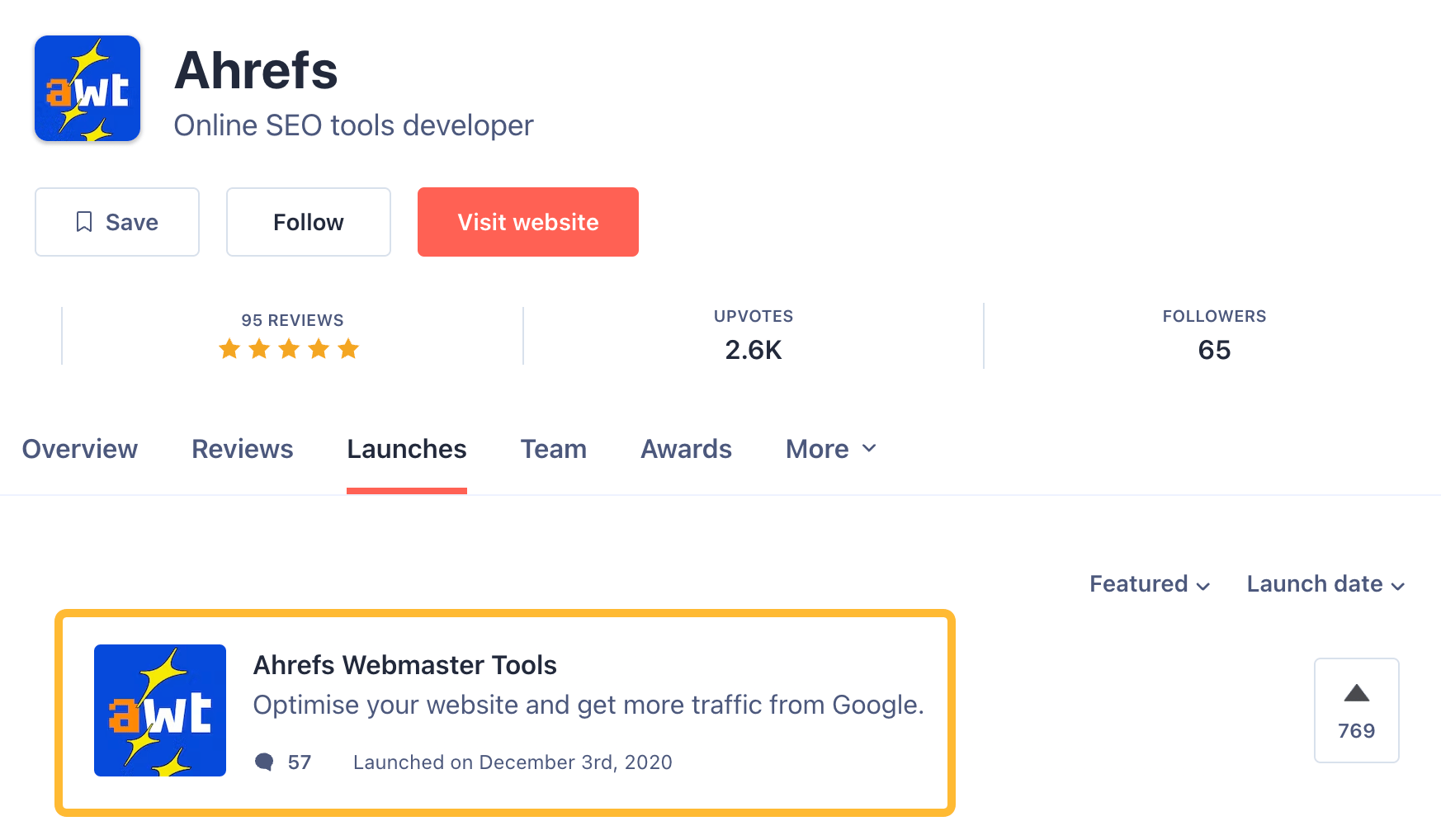Open the Ahrefs Webmaster Tools launch title
This screenshot has height=840, width=1441.
tap(405, 664)
